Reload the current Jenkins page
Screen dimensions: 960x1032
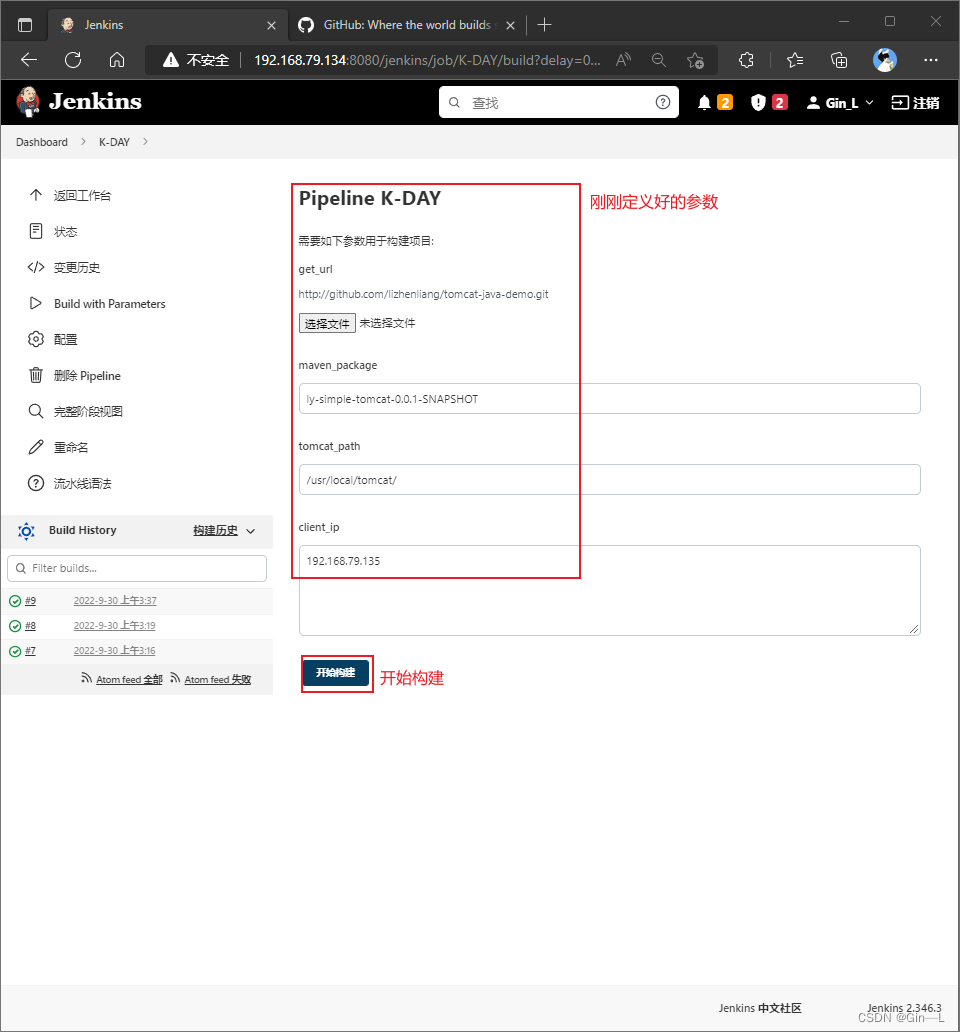coord(73,60)
